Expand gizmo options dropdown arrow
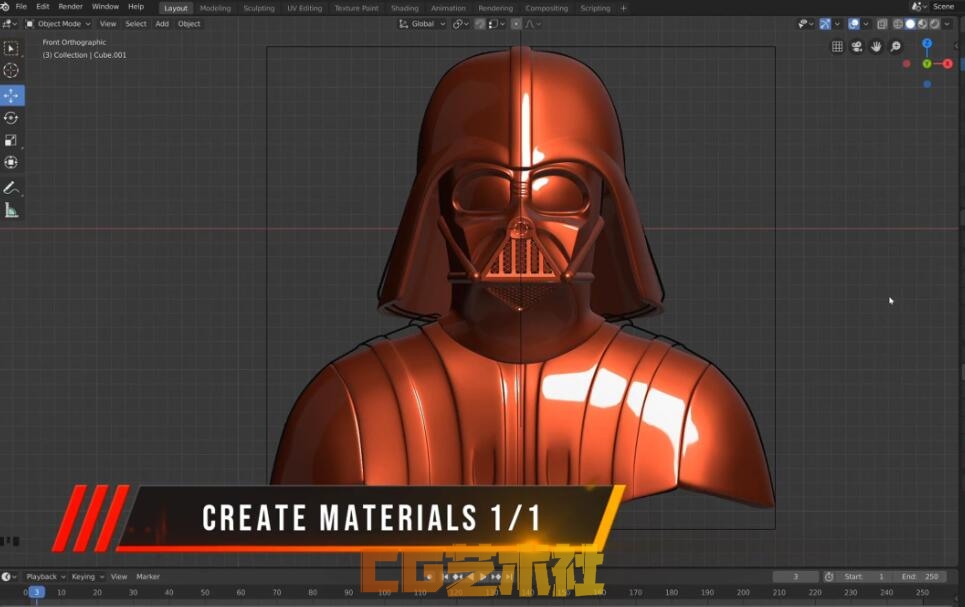Viewport: 965px width, 607px height. tap(837, 24)
